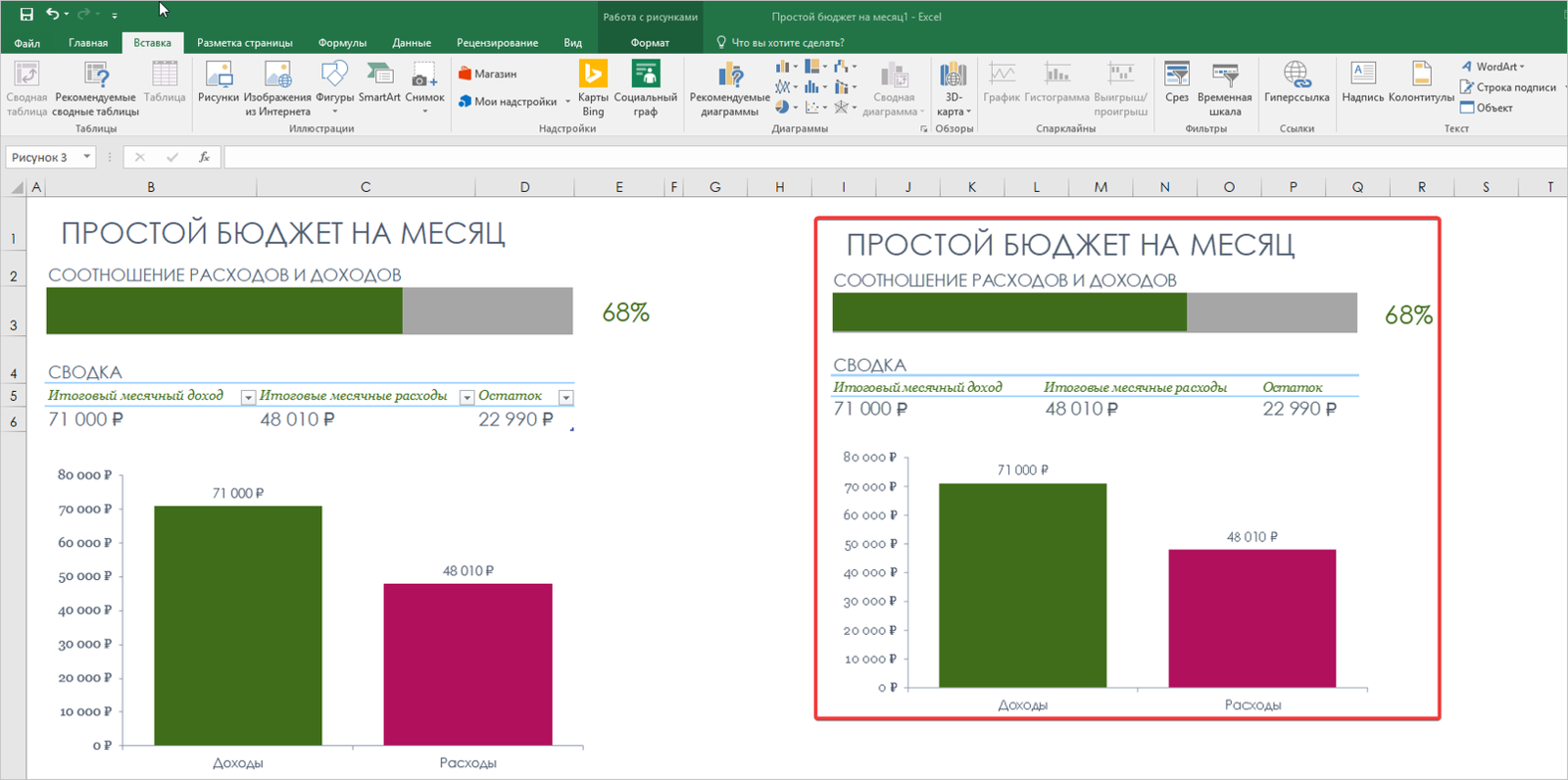Open Pictures (Рисунки) insert dialog

point(218,82)
